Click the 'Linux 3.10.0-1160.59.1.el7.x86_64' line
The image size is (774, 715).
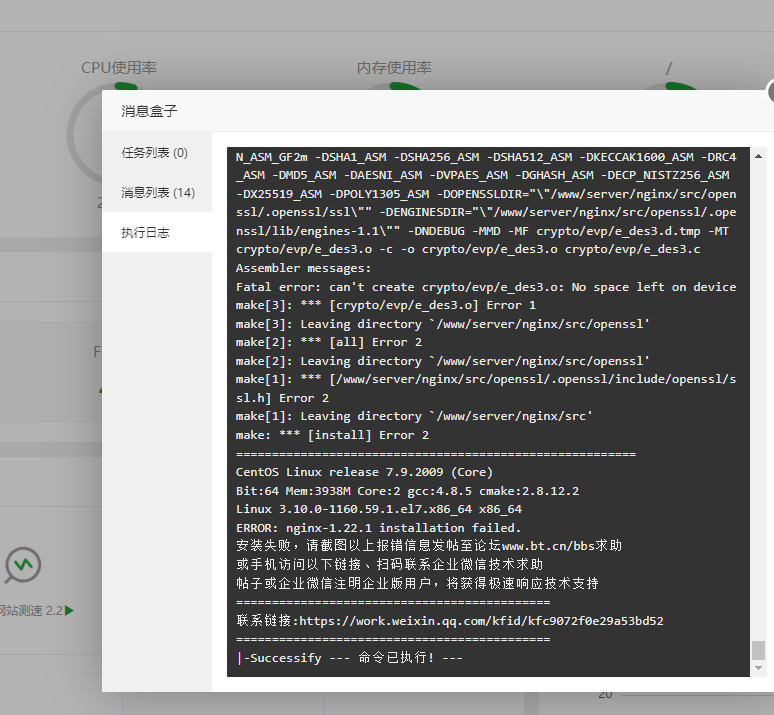click(379, 509)
